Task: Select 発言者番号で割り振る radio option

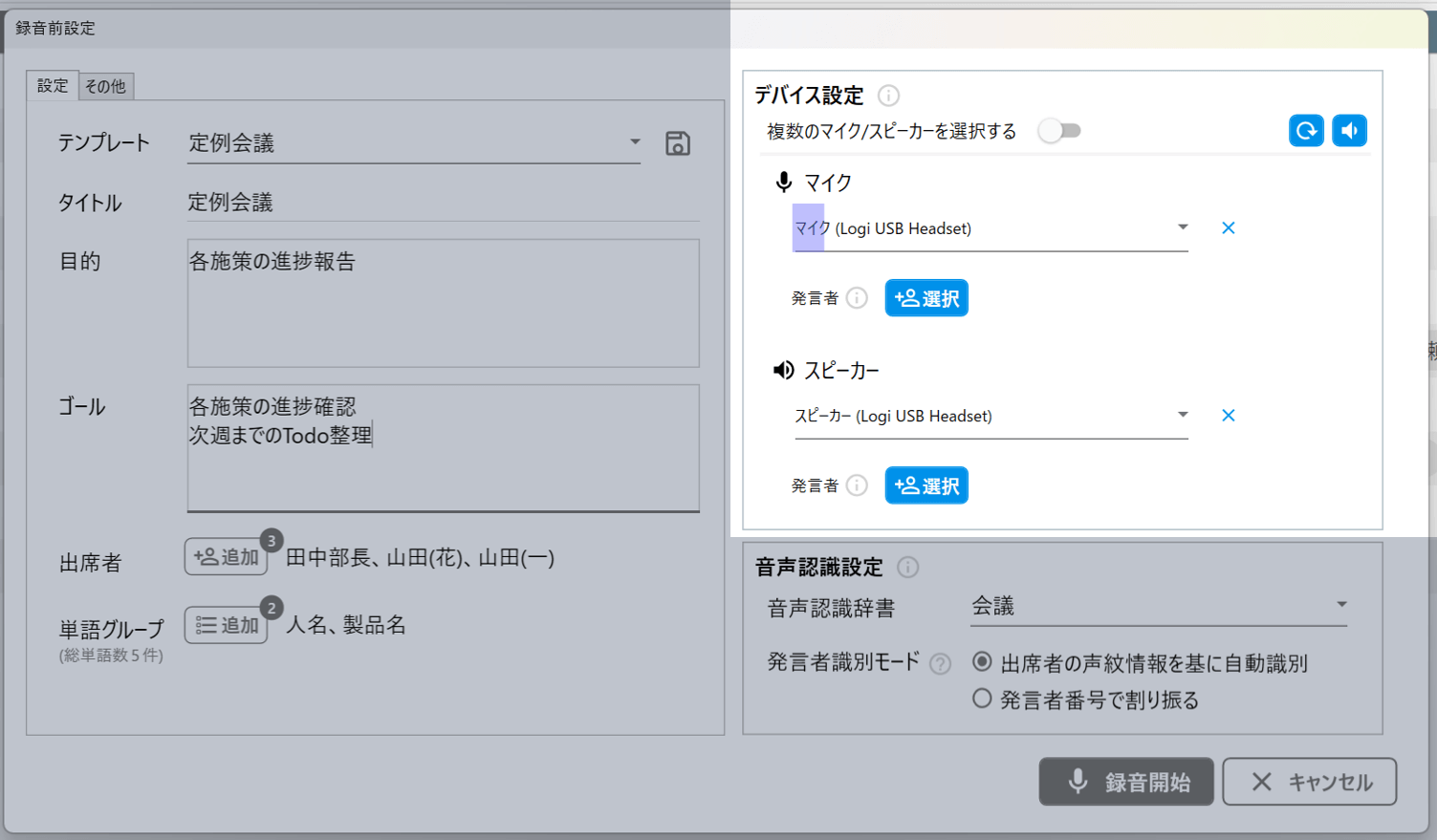Action: click(982, 700)
